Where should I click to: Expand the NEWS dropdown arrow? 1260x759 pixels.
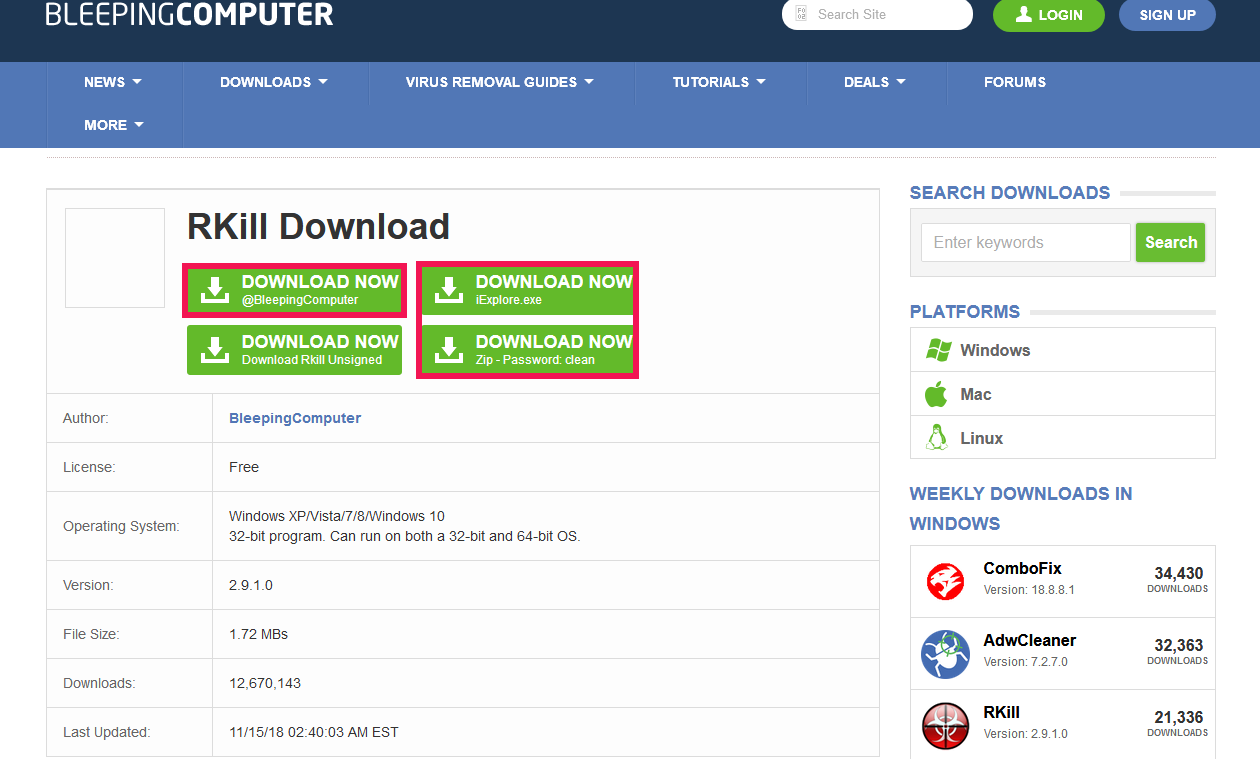(137, 82)
